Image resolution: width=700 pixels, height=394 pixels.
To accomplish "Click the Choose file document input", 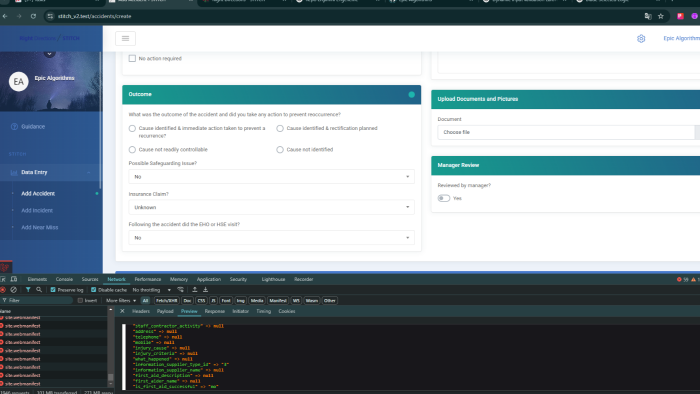I will pyautogui.click(x=566, y=132).
